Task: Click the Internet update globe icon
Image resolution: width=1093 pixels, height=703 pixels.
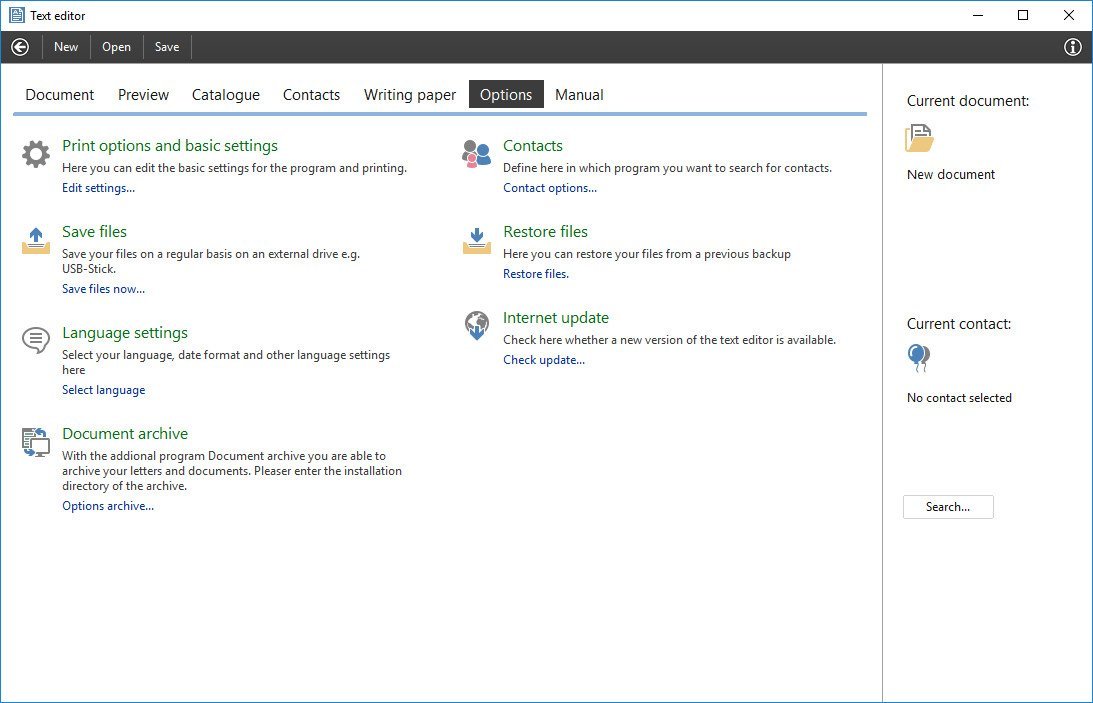Action: click(x=477, y=326)
